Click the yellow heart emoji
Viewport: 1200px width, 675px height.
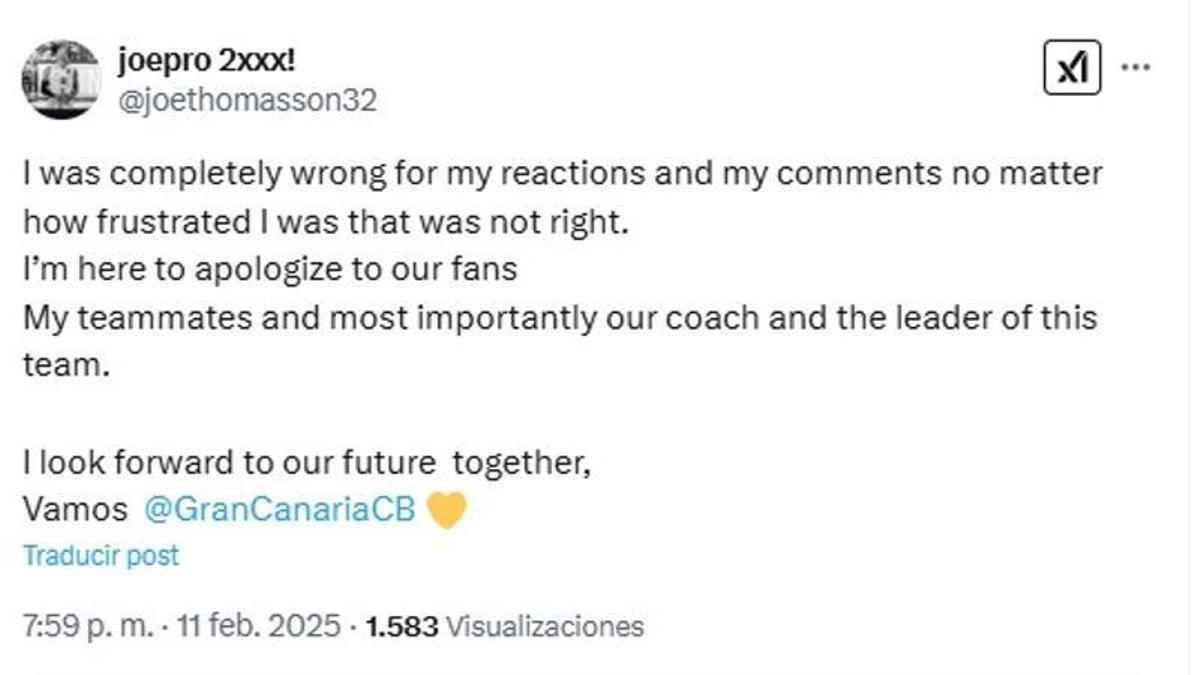(x=446, y=511)
